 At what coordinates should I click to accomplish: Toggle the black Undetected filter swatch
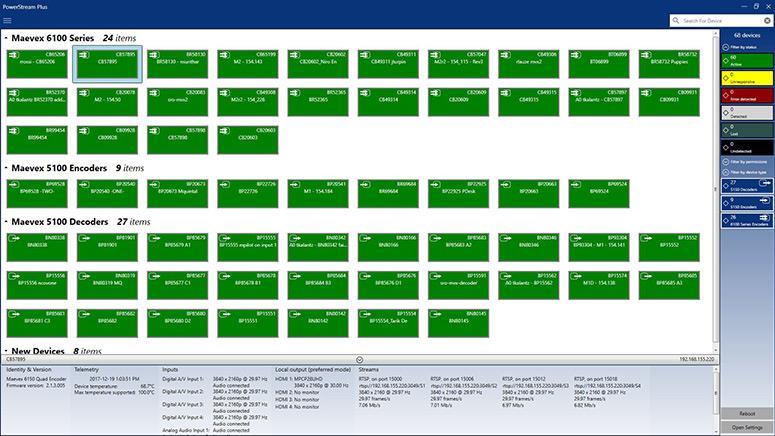746,146
